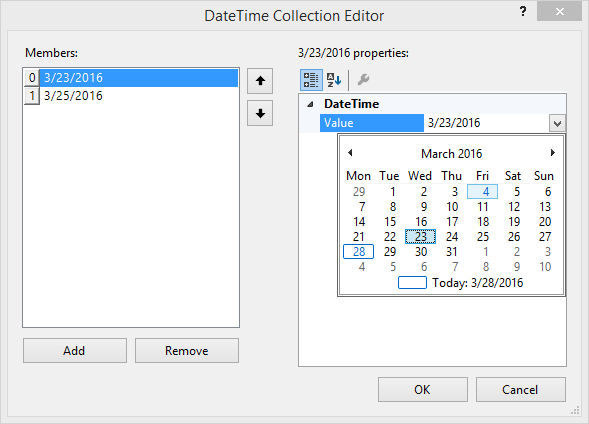Move selected member up with arrow button

[x=260, y=81]
